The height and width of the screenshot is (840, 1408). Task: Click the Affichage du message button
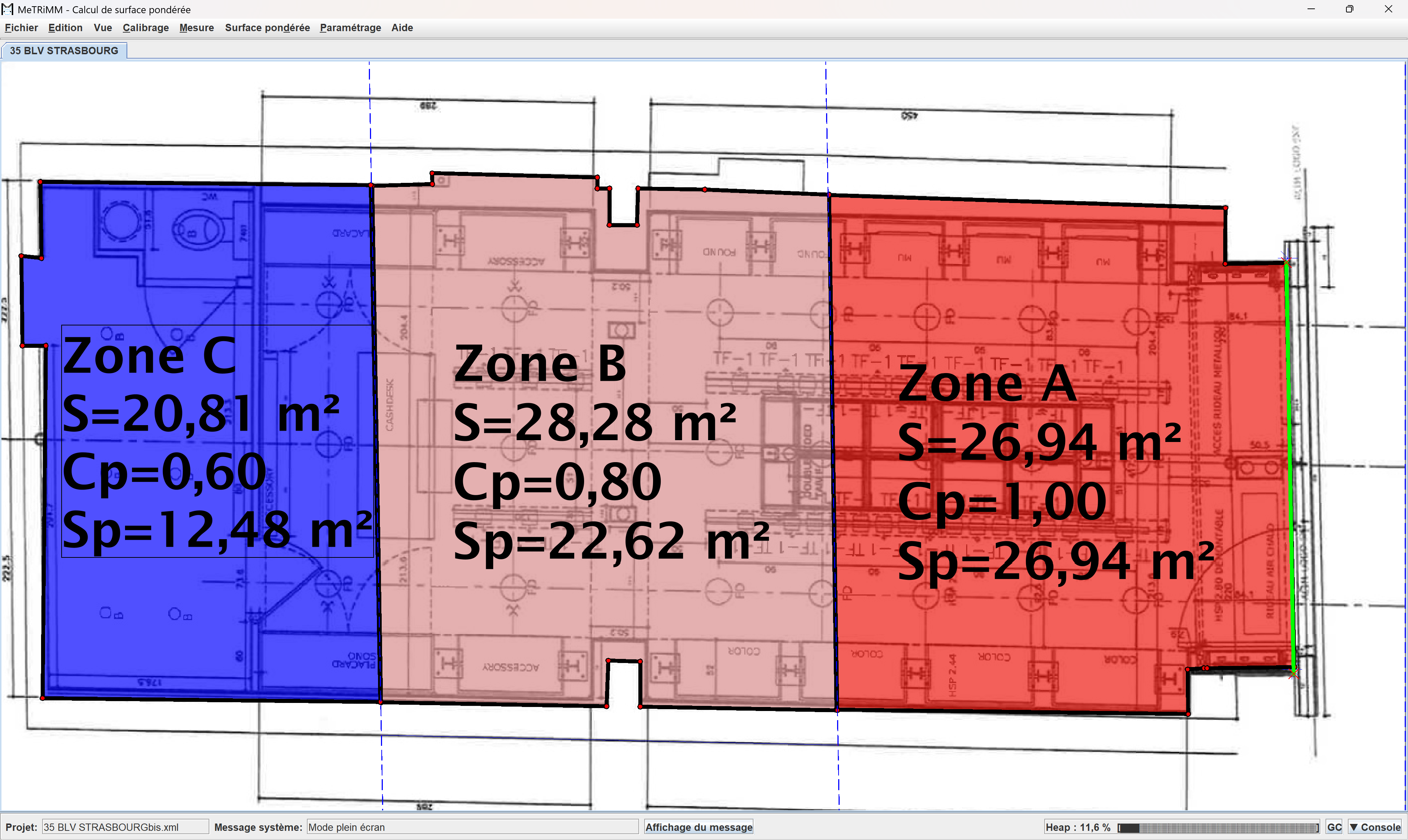pyautogui.click(x=698, y=827)
